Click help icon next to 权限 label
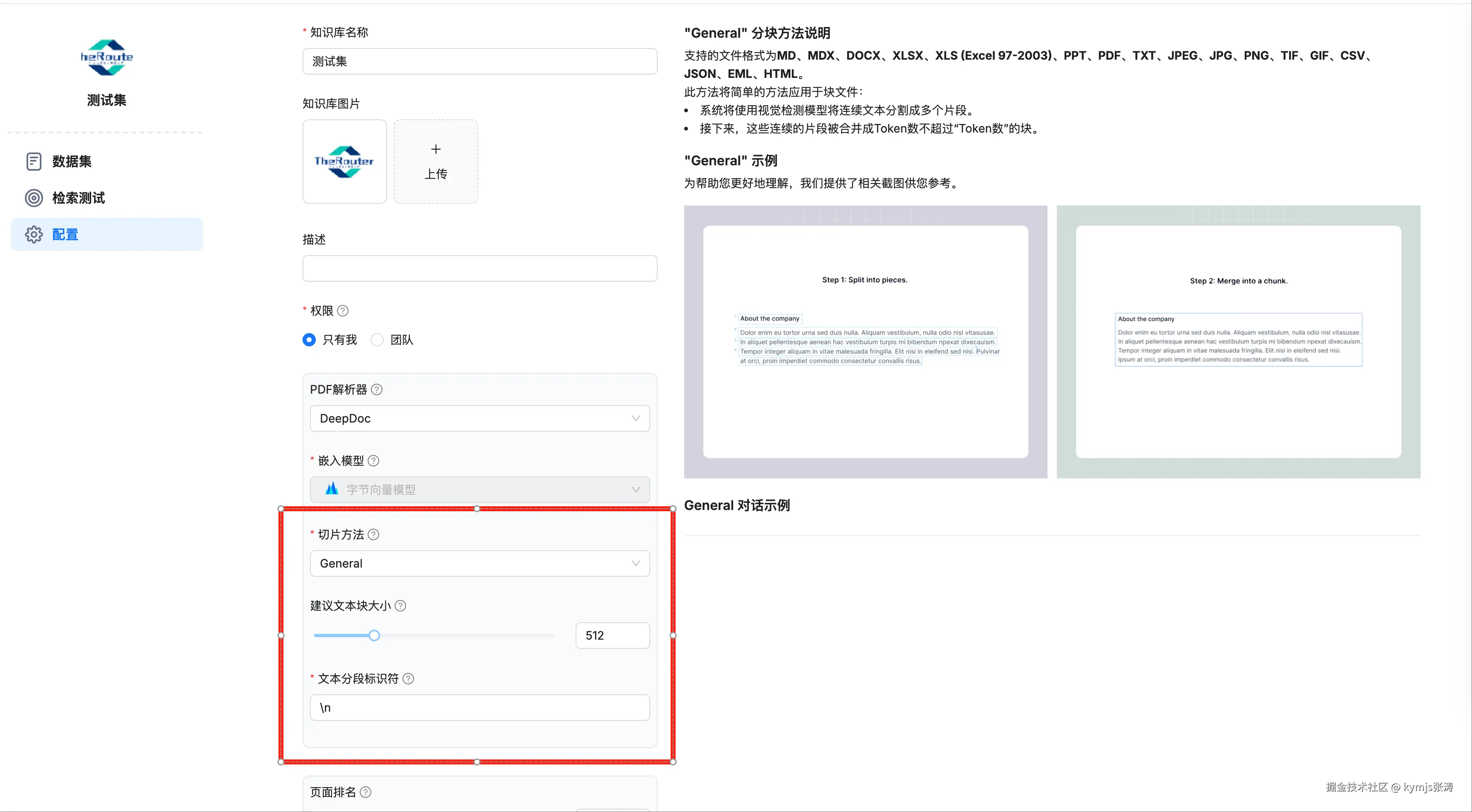Image resolution: width=1472 pixels, height=812 pixels. click(343, 311)
